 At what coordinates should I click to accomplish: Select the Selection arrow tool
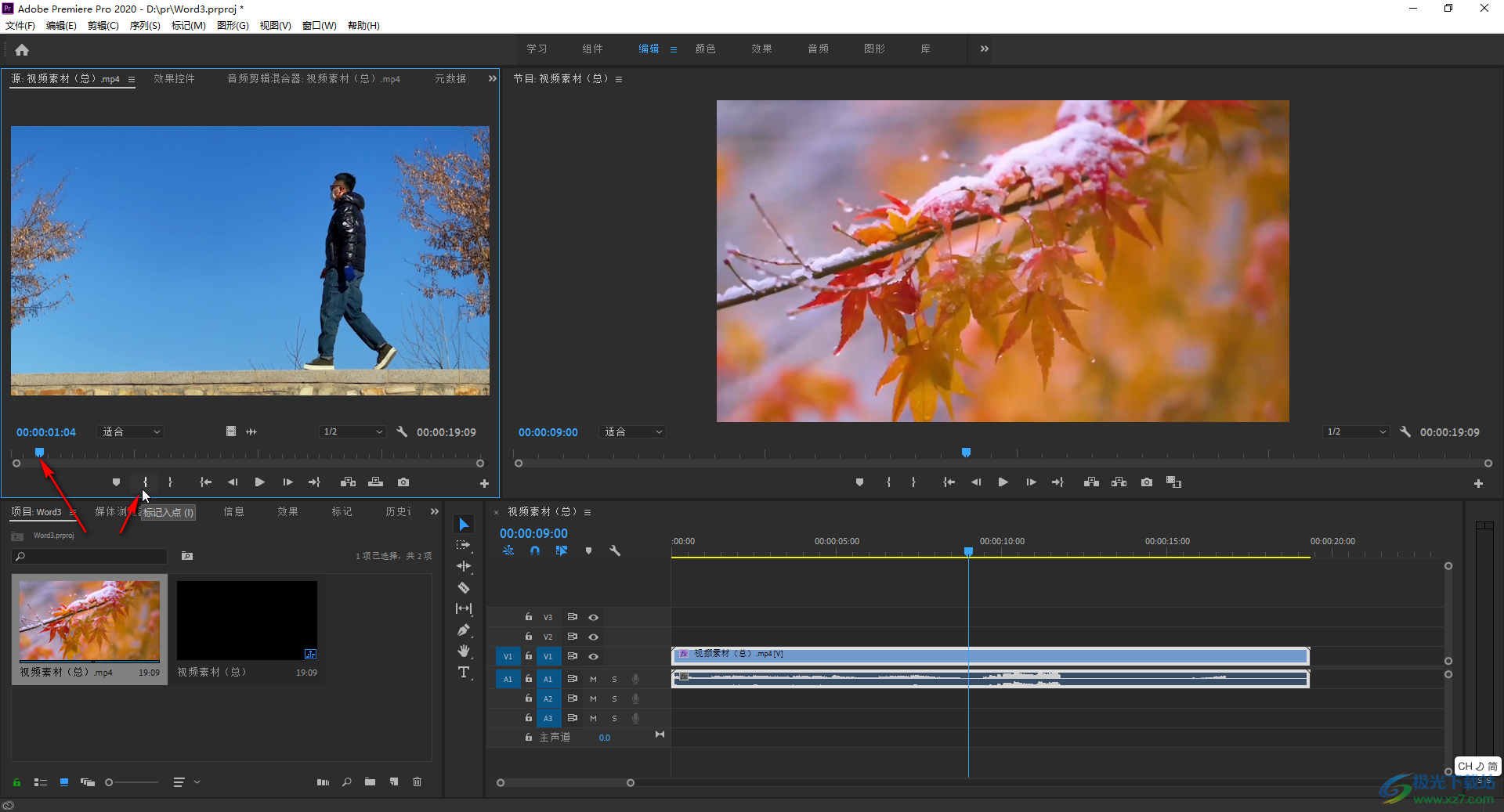[x=464, y=524]
